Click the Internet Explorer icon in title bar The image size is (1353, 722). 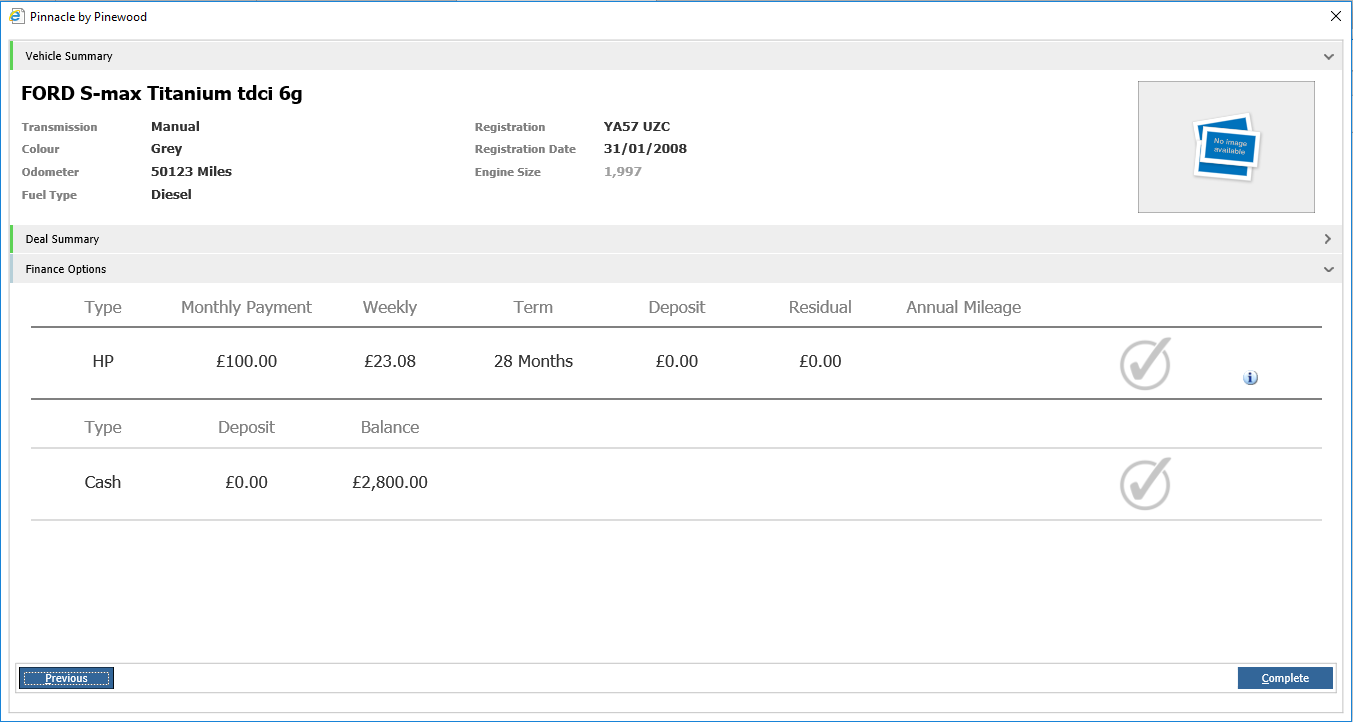pyautogui.click(x=17, y=16)
